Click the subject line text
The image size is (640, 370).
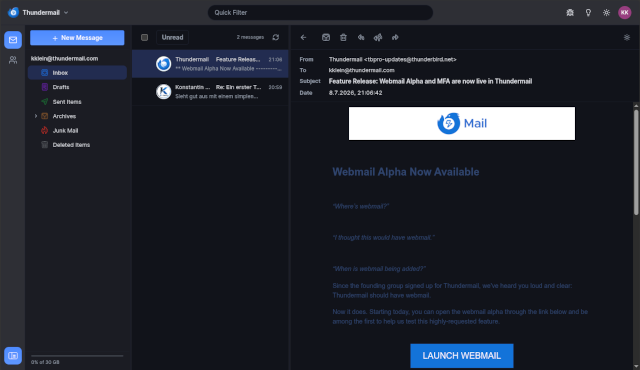click(430, 81)
